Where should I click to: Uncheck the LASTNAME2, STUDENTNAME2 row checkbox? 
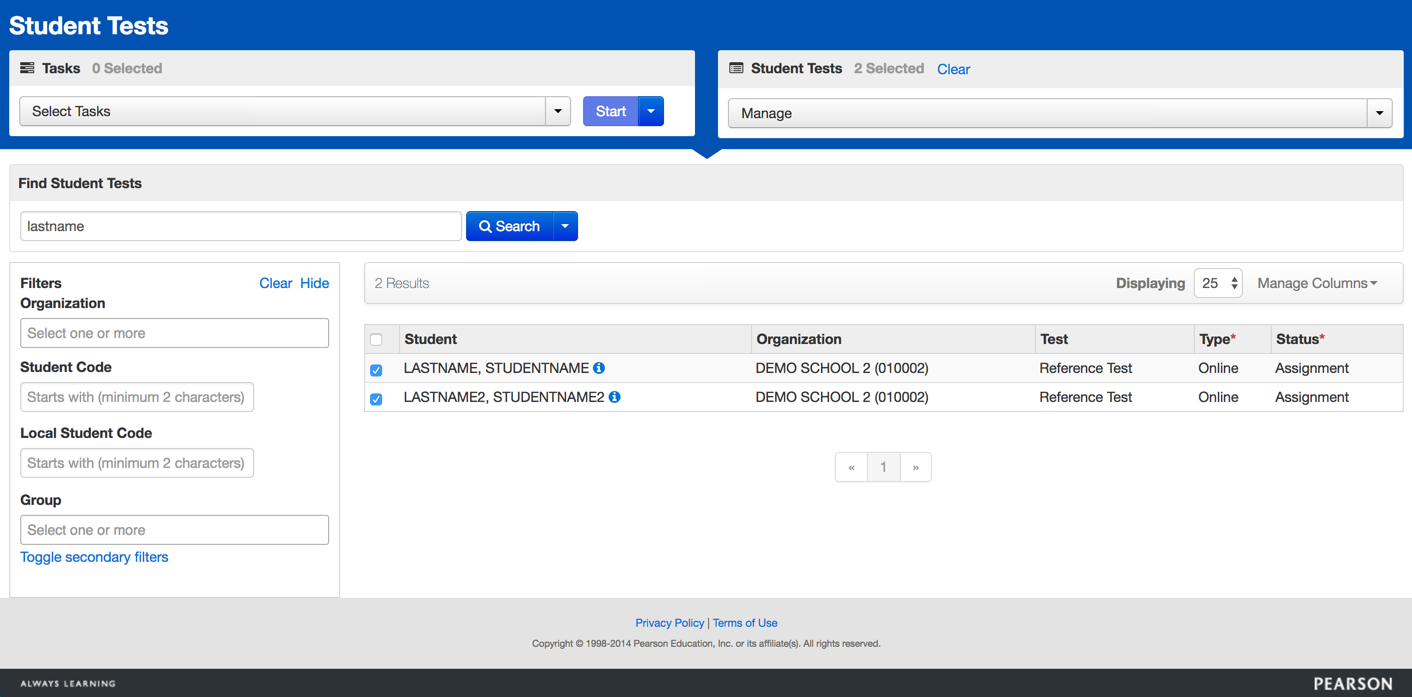(376, 399)
